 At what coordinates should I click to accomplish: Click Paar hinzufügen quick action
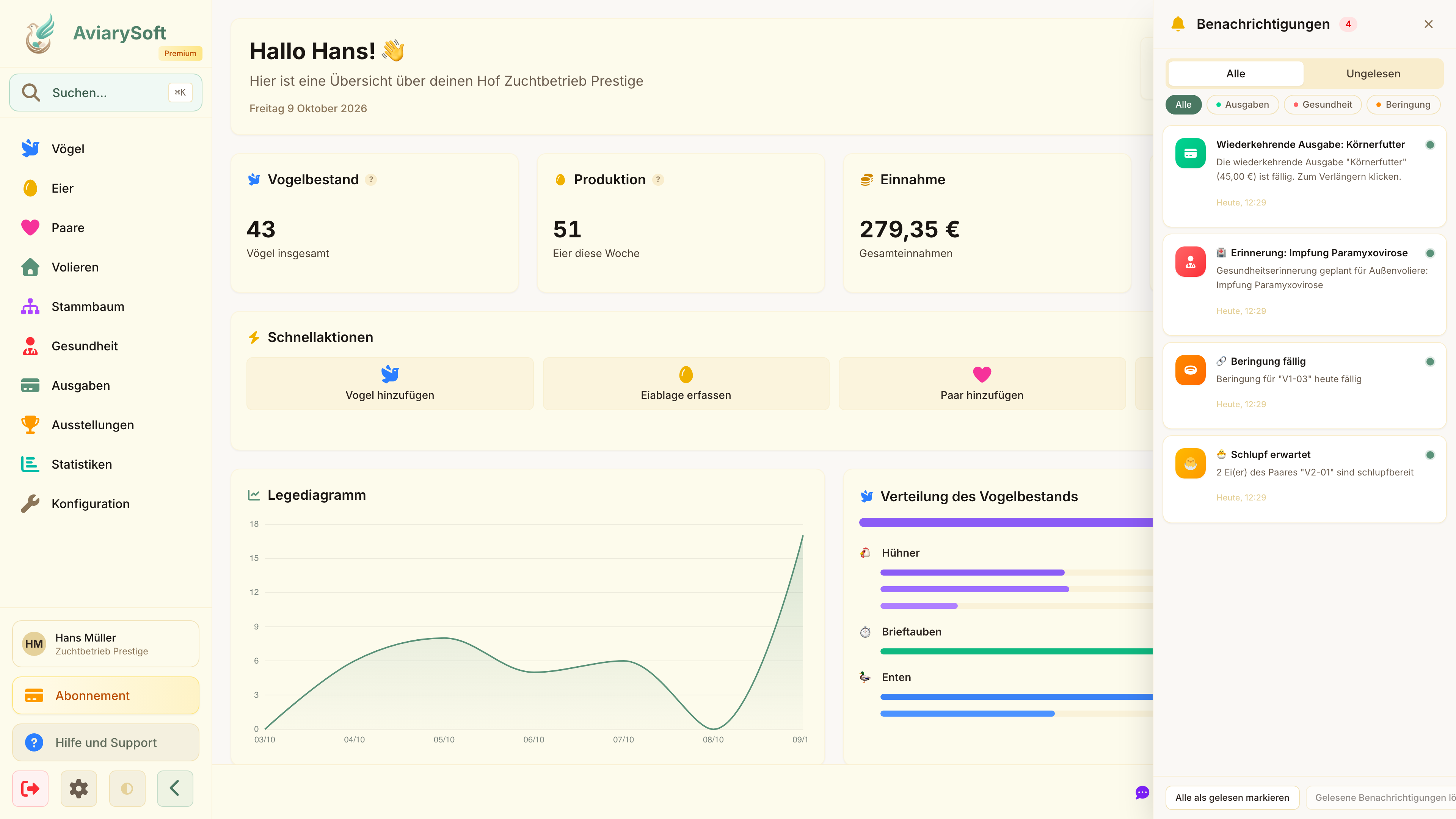(982, 384)
